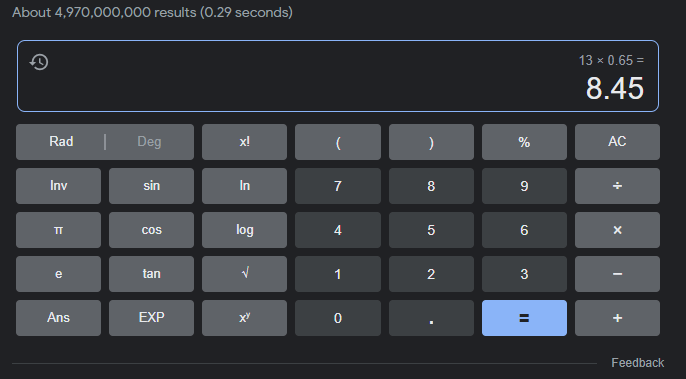The width and height of the screenshot is (686, 379).
Task: Click the result display field showing 8.45
Action: click(338, 76)
